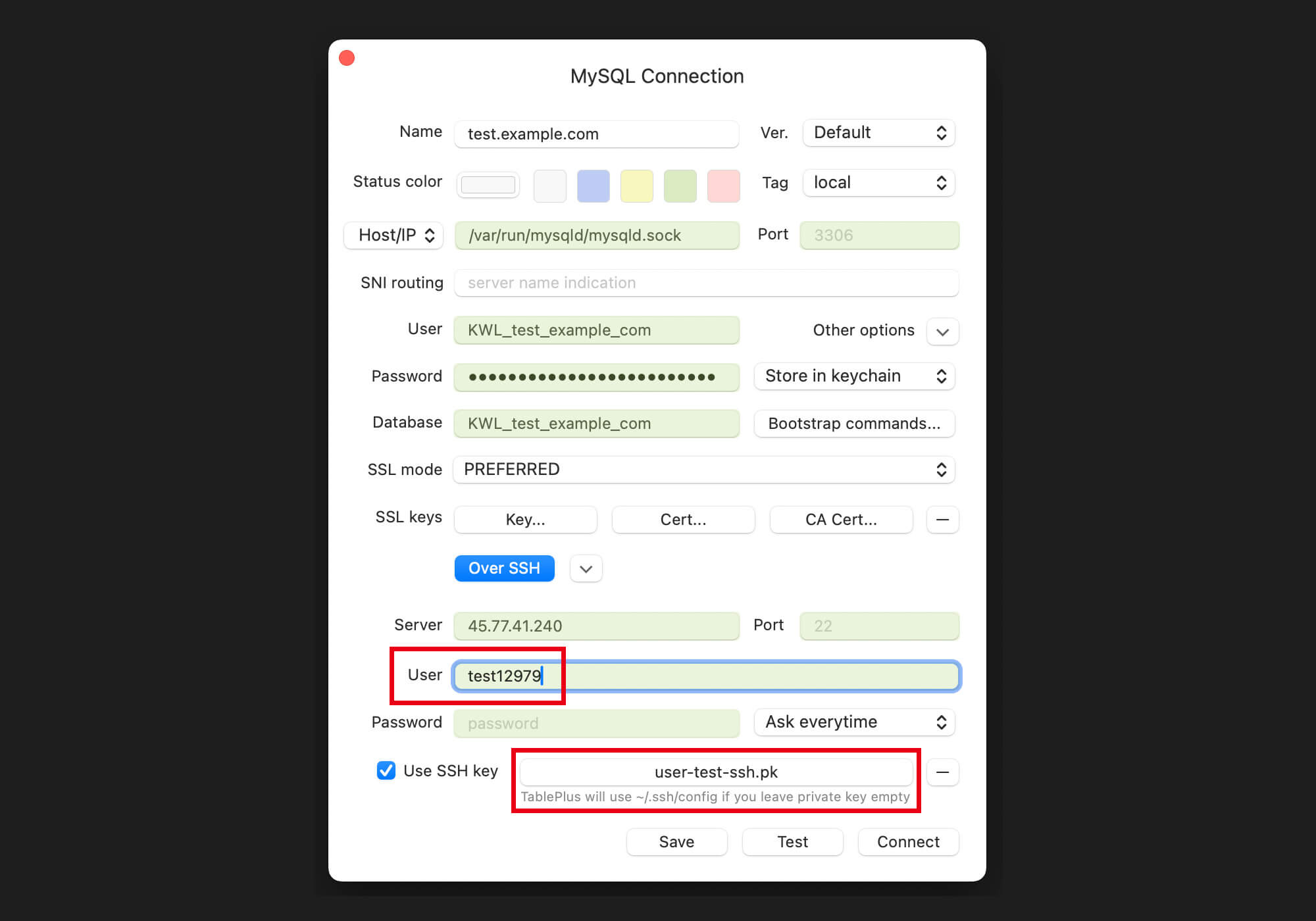The image size is (1316, 921).
Task: Change the Host/IP selector type
Action: (x=393, y=236)
